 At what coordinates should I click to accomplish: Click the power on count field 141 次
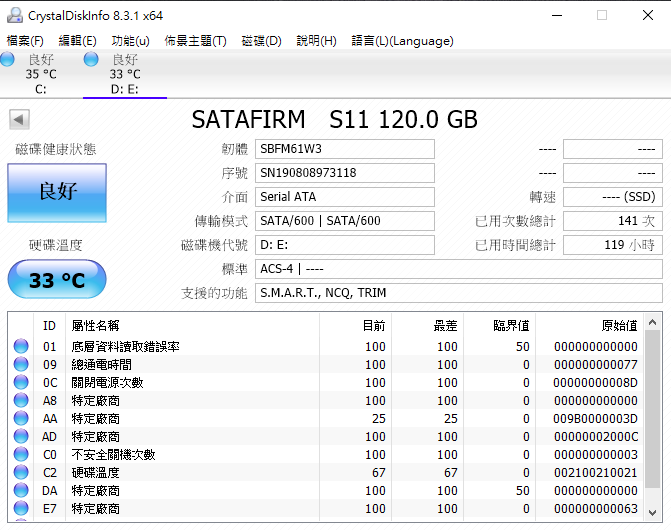[613, 221]
